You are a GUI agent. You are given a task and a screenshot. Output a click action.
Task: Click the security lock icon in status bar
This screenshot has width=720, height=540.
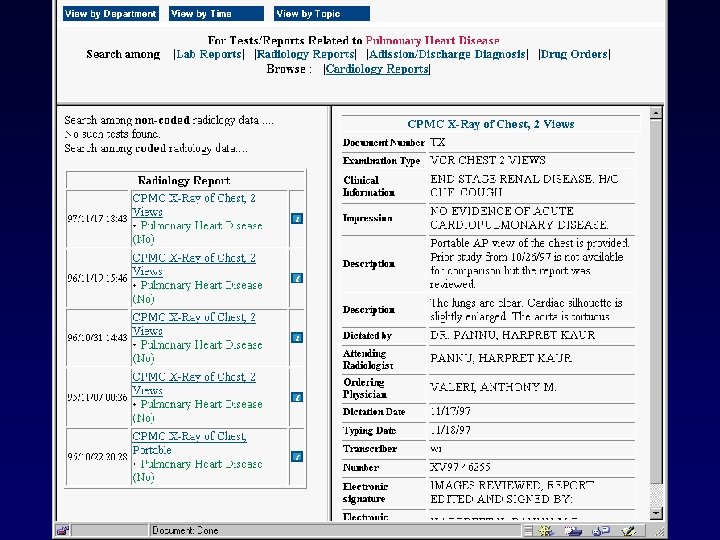coord(63,531)
